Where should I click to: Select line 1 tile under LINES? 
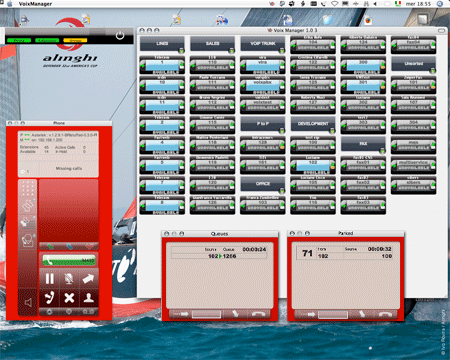tap(162, 65)
